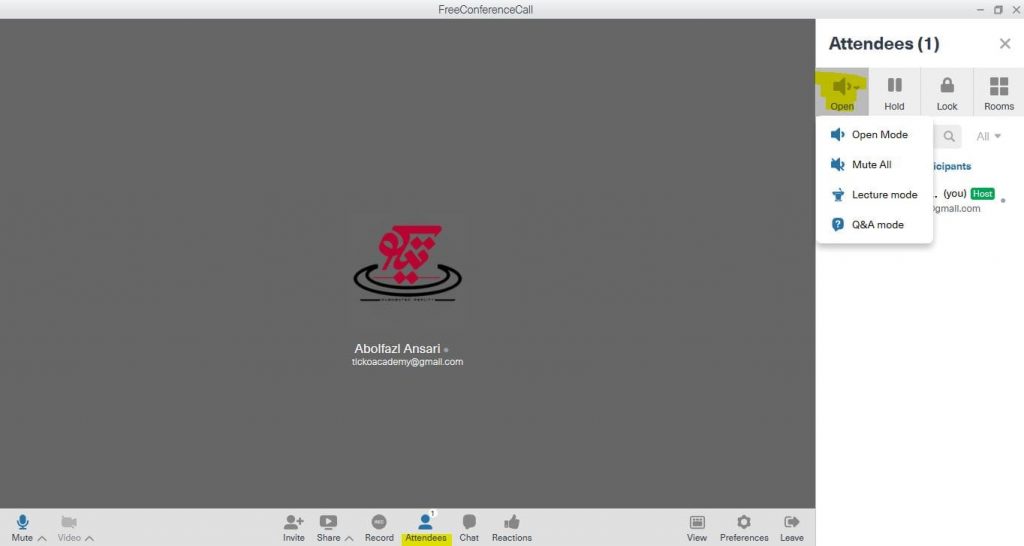1024x546 pixels.
Task: Open breakout Rooms
Action: point(999,92)
